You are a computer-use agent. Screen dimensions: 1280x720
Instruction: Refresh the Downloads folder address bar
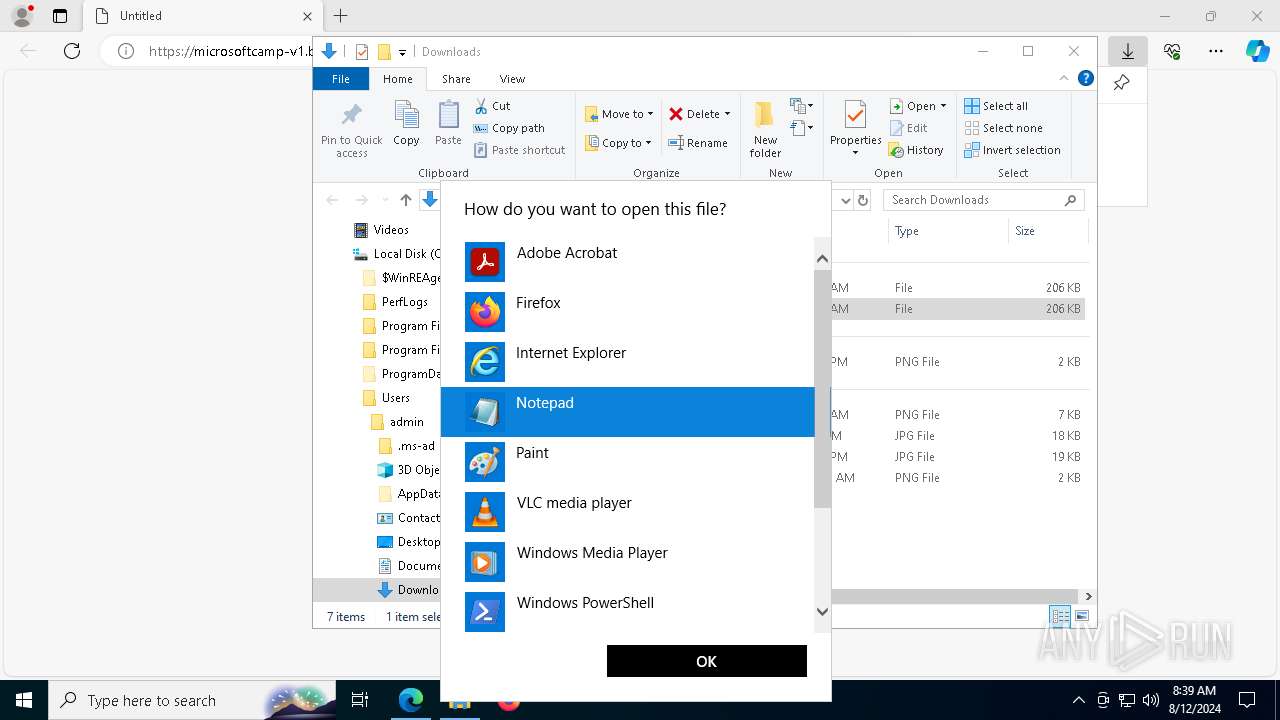coord(863,200)
